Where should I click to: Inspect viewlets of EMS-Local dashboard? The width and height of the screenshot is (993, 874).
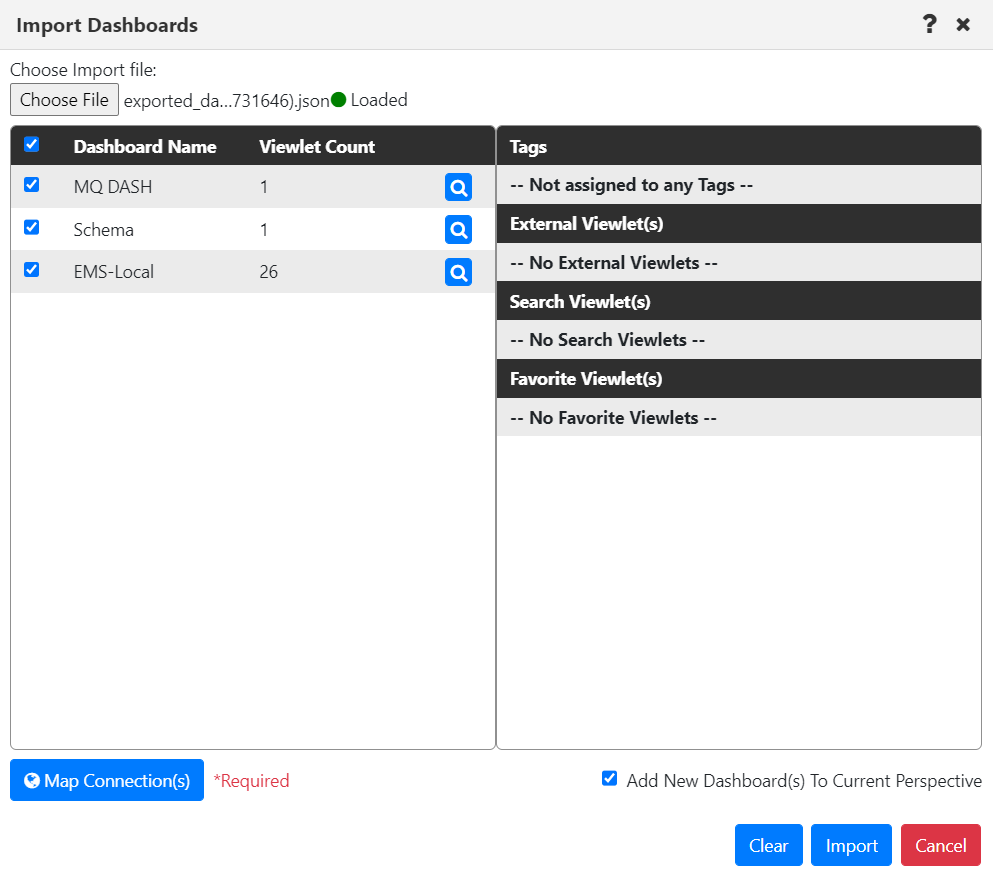458,271
